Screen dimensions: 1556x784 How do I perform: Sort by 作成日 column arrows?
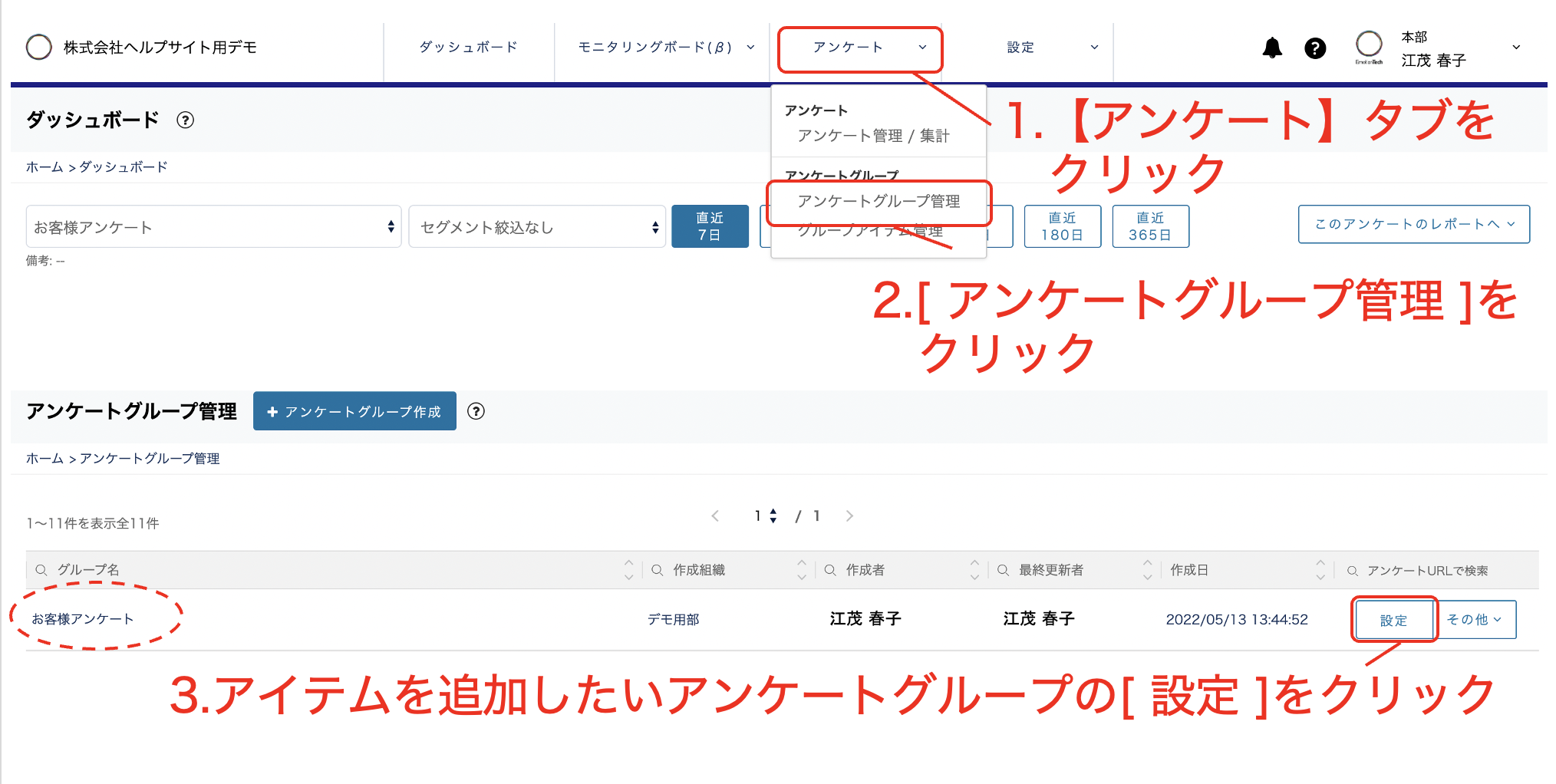tap(1320, 569)
